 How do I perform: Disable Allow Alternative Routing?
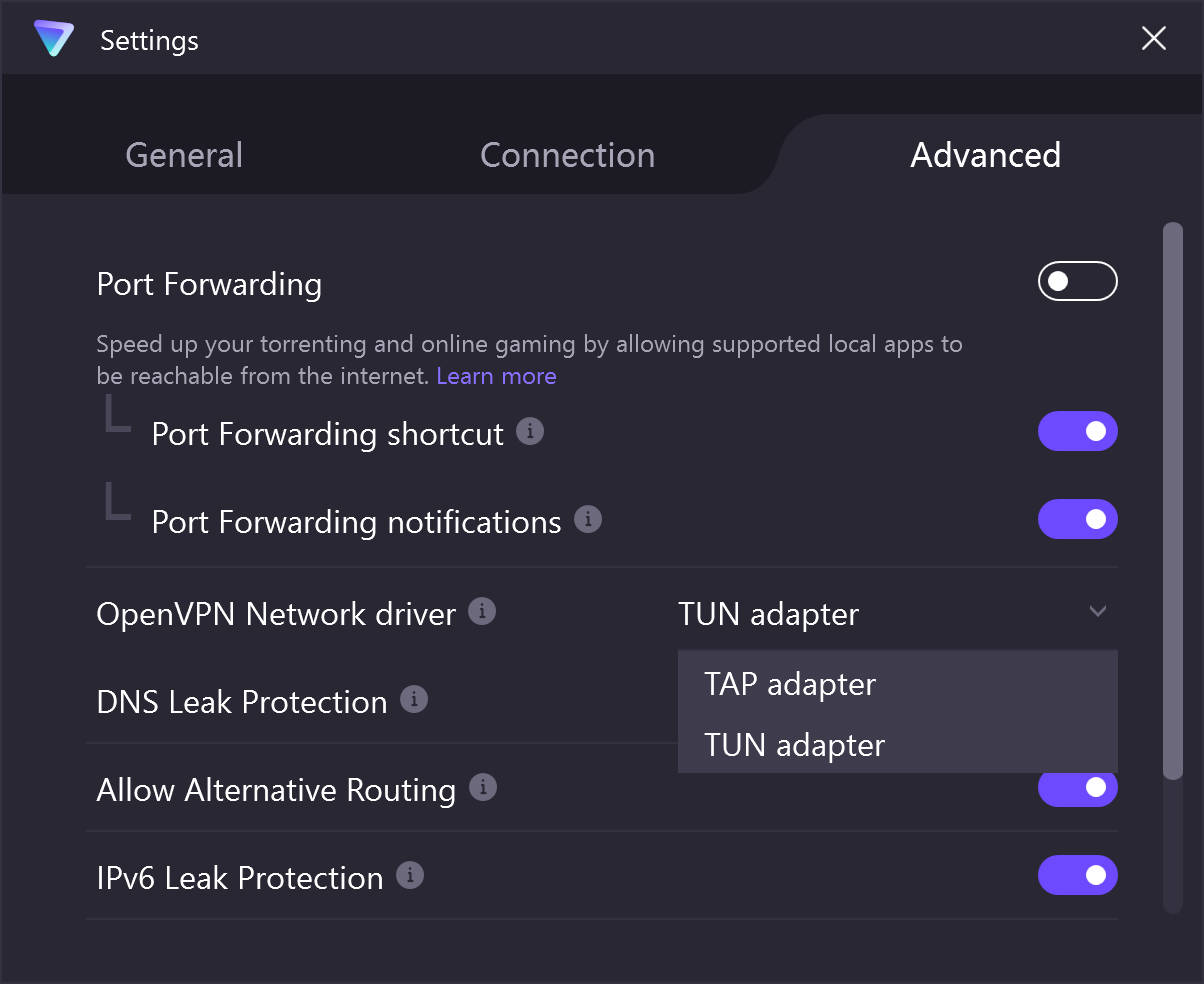pyautogui.click(x=1077, y=789)
